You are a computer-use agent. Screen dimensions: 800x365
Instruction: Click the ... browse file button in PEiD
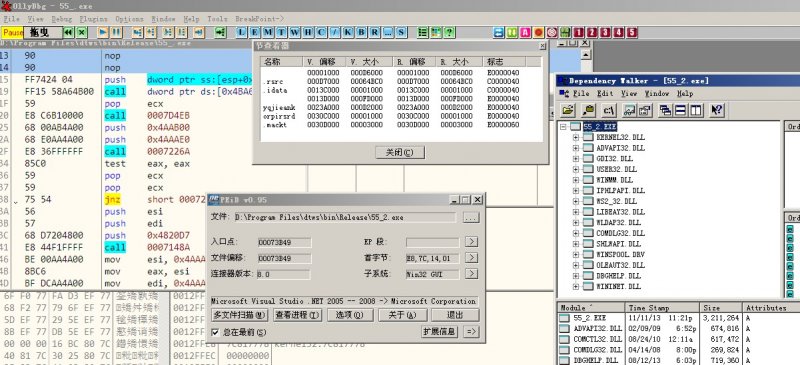pos(470,217)
